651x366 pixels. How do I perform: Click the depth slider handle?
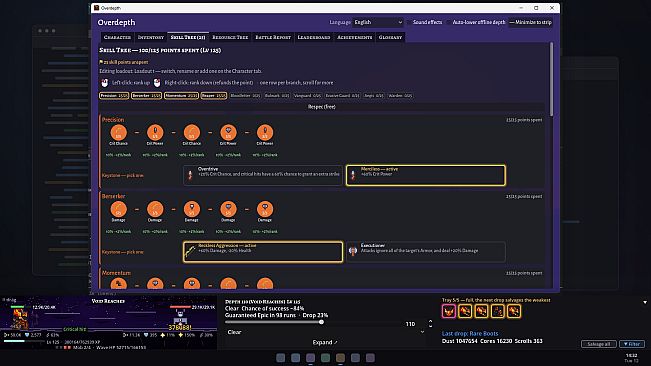(x=321, y=322)
